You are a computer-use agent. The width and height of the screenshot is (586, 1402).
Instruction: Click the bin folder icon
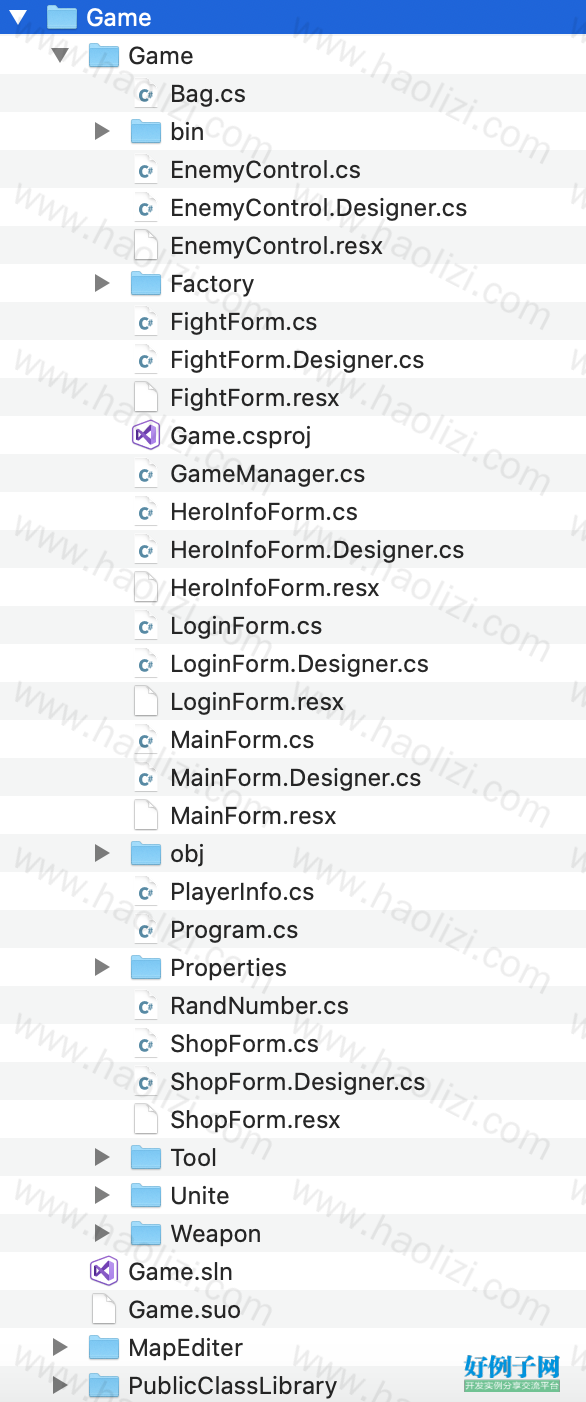[146, 131]
